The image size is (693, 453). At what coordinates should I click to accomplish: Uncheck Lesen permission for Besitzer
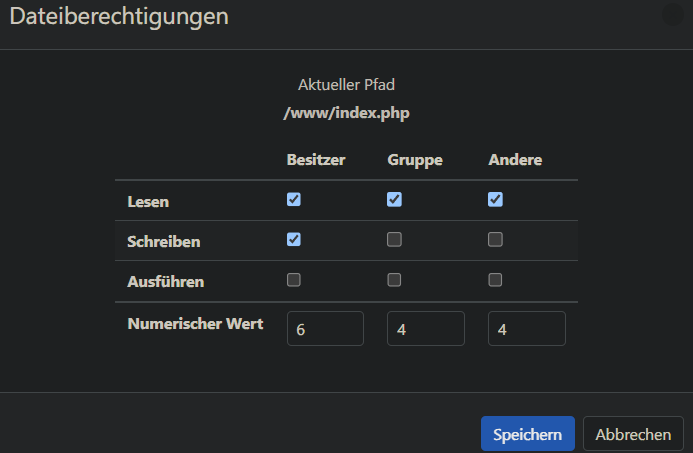pyautogui.click(x=294, y=199)
